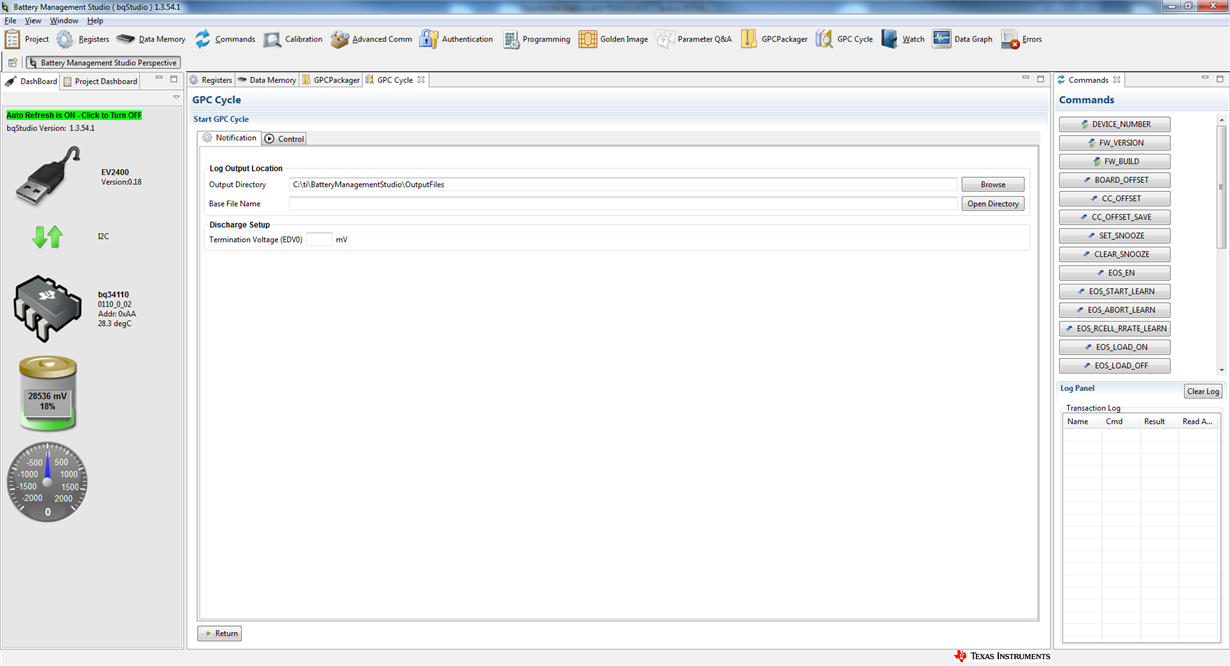Send the EOS_RCELL_RRATE_LEARN command

tap(1114, 328)
